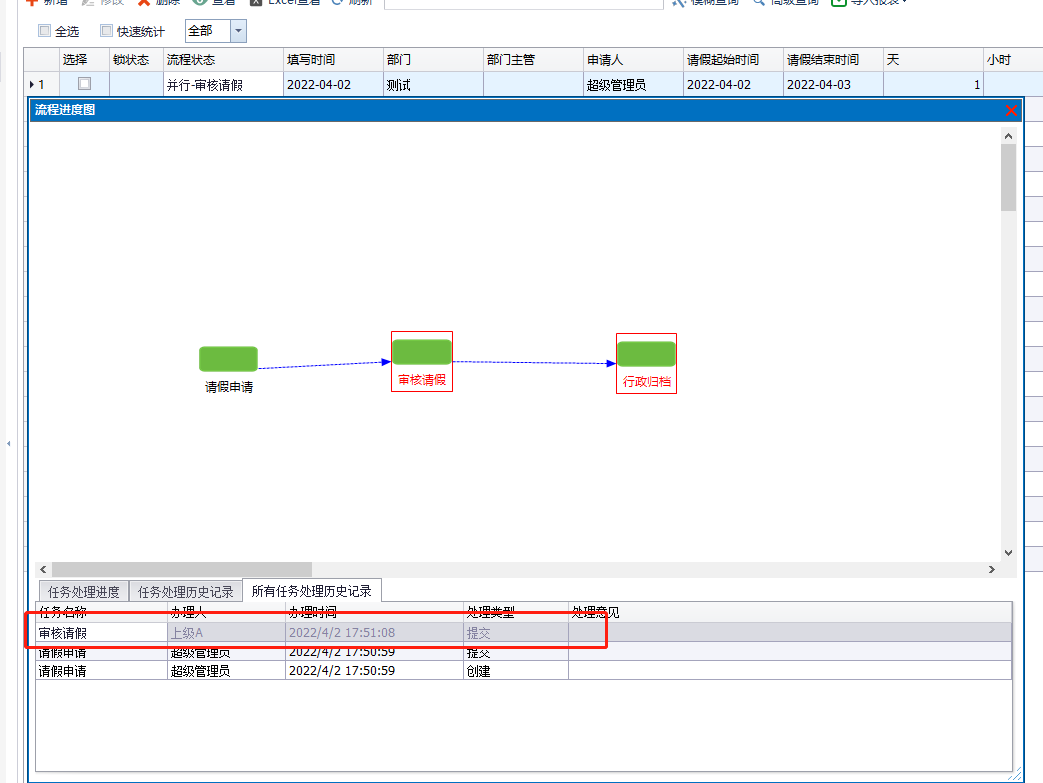Open the 任务处理历史记录 tab
Screen dimensions: 1043x783
click(x=185, y=592)
